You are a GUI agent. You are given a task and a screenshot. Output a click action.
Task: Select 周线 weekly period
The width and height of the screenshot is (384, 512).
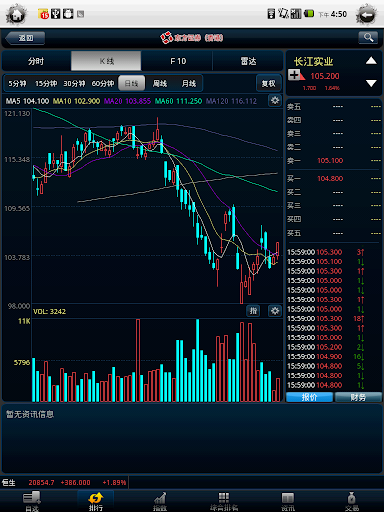tap(160, 83)
